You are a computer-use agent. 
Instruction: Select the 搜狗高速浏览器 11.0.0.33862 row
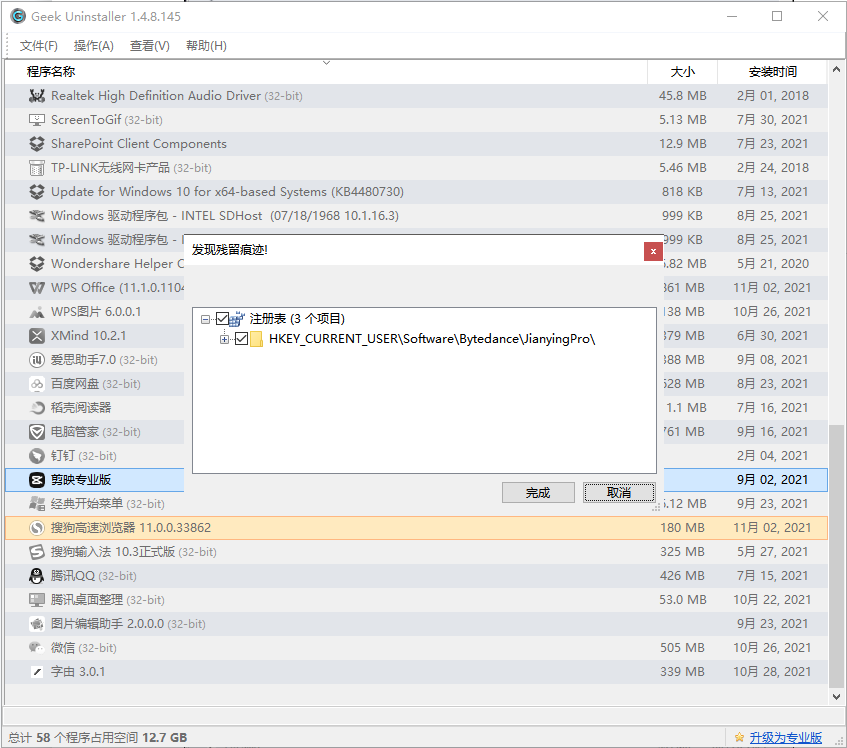[416, 528]
